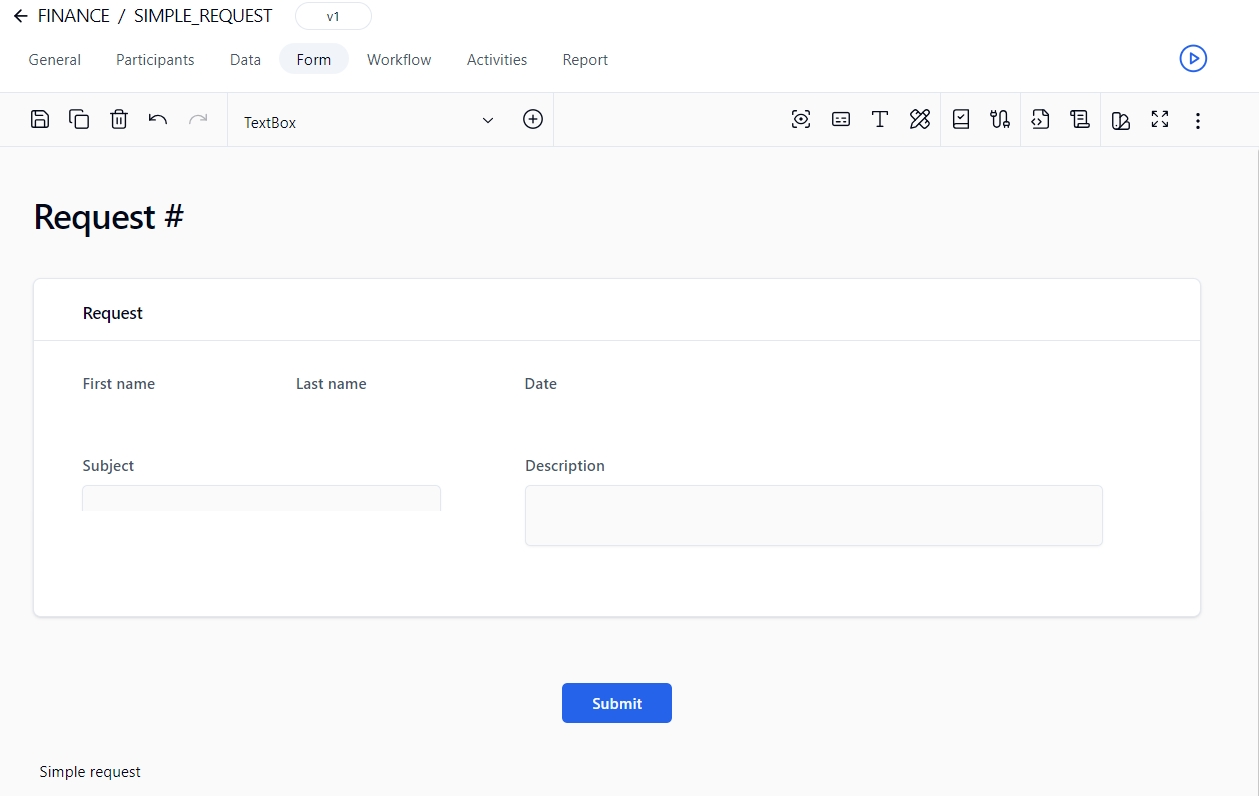Click the back arrow beside FINANCE
Image resolution: width=1260 pixels, height=796 pixels.
(20, 17)
